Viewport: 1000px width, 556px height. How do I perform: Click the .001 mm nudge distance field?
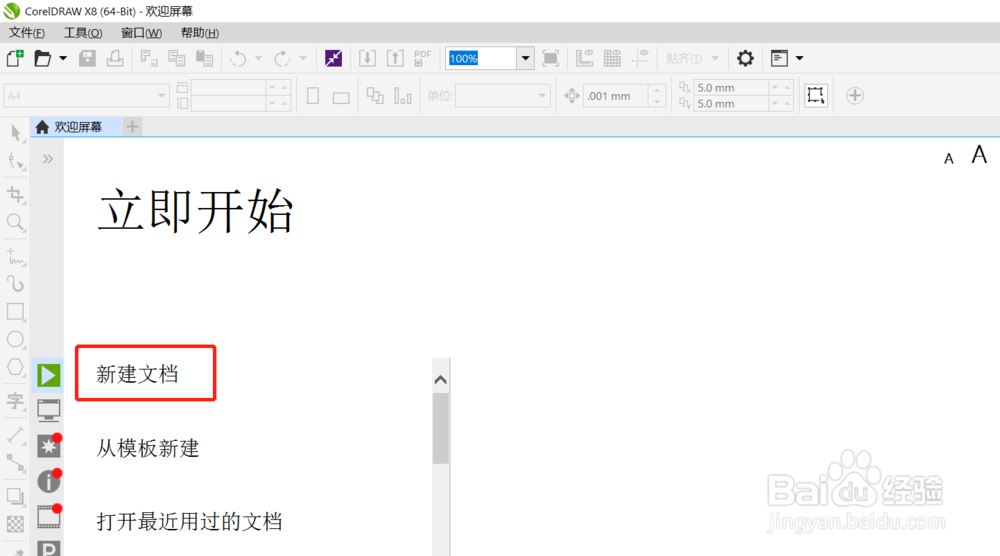(616, 96)
